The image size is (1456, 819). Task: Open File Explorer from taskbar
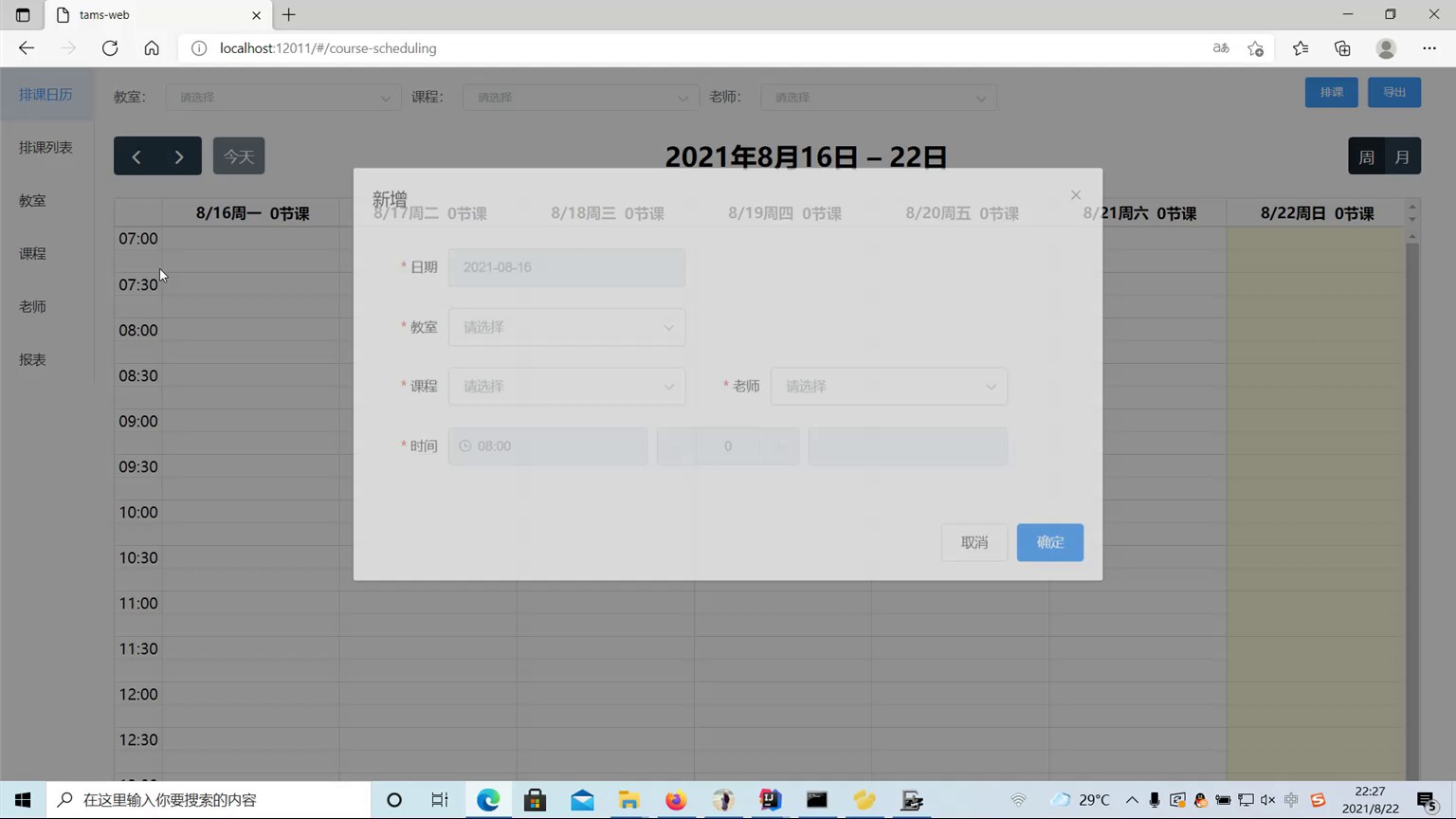coord(628,800)
